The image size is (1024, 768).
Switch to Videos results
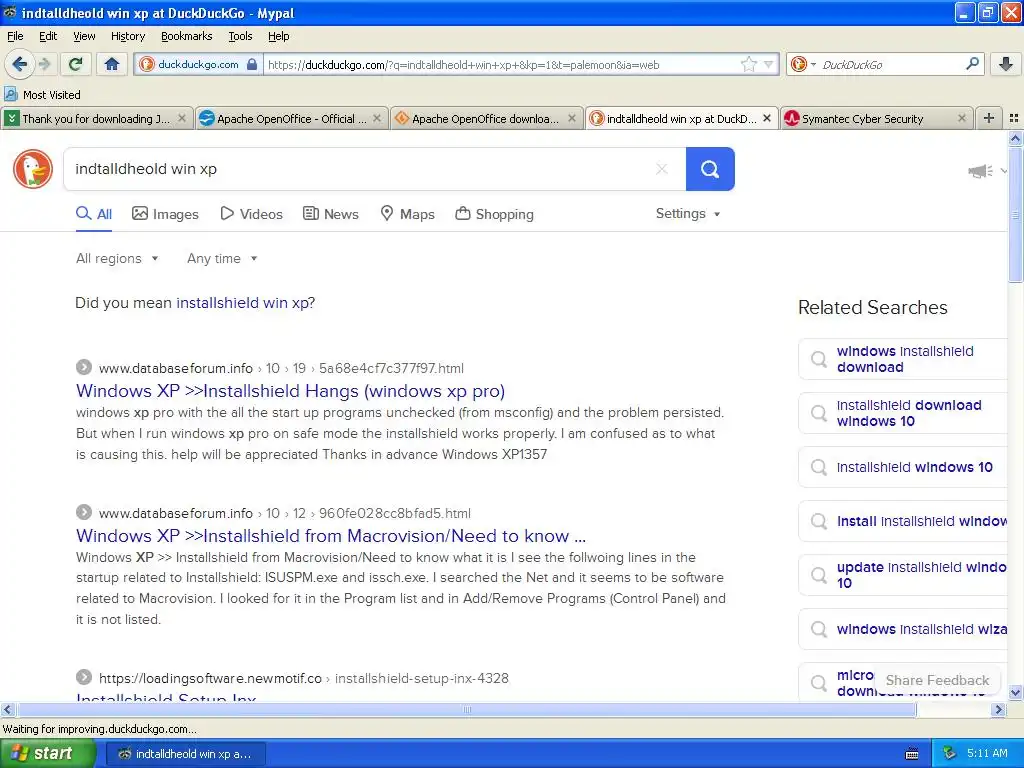[251, 214]
